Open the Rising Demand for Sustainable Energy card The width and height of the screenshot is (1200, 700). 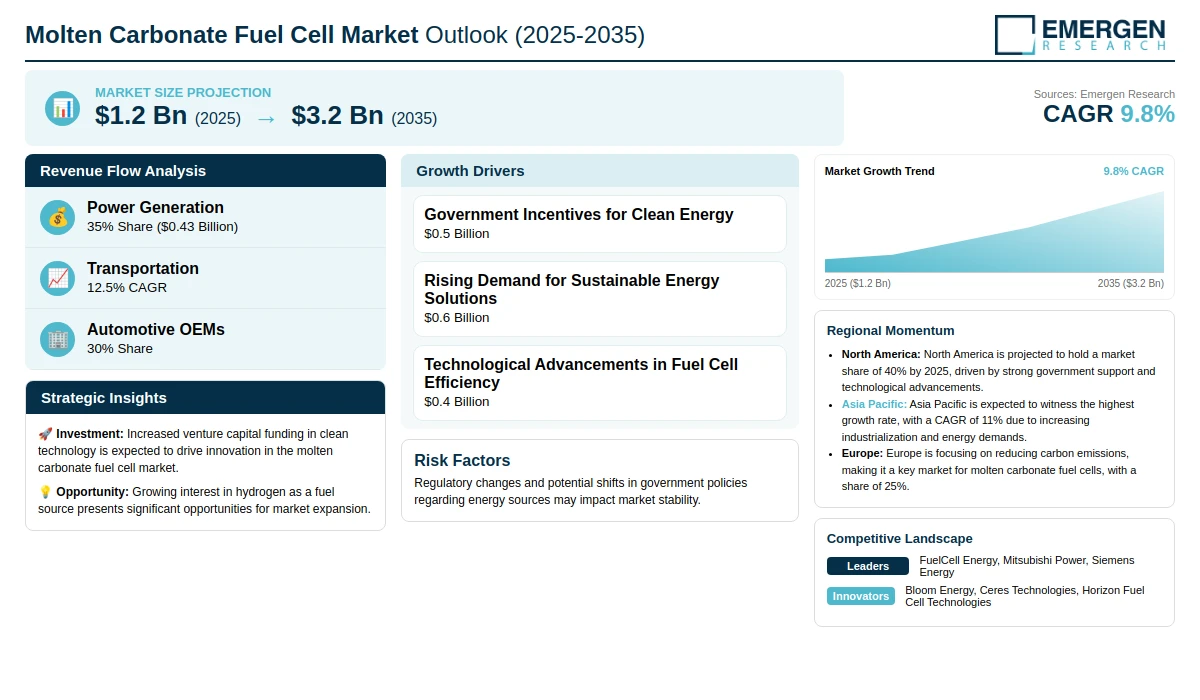click(x=600, y=299)
